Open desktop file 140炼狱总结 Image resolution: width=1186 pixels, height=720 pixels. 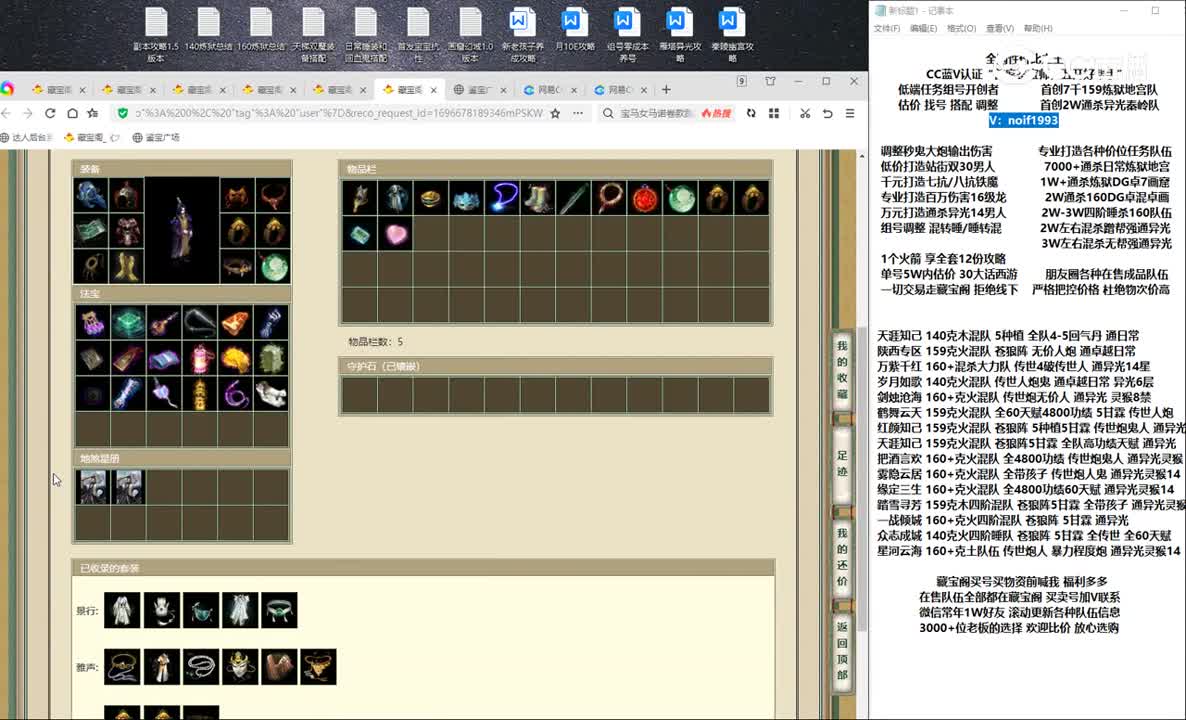pyautogui.click(x=209, y=30)
